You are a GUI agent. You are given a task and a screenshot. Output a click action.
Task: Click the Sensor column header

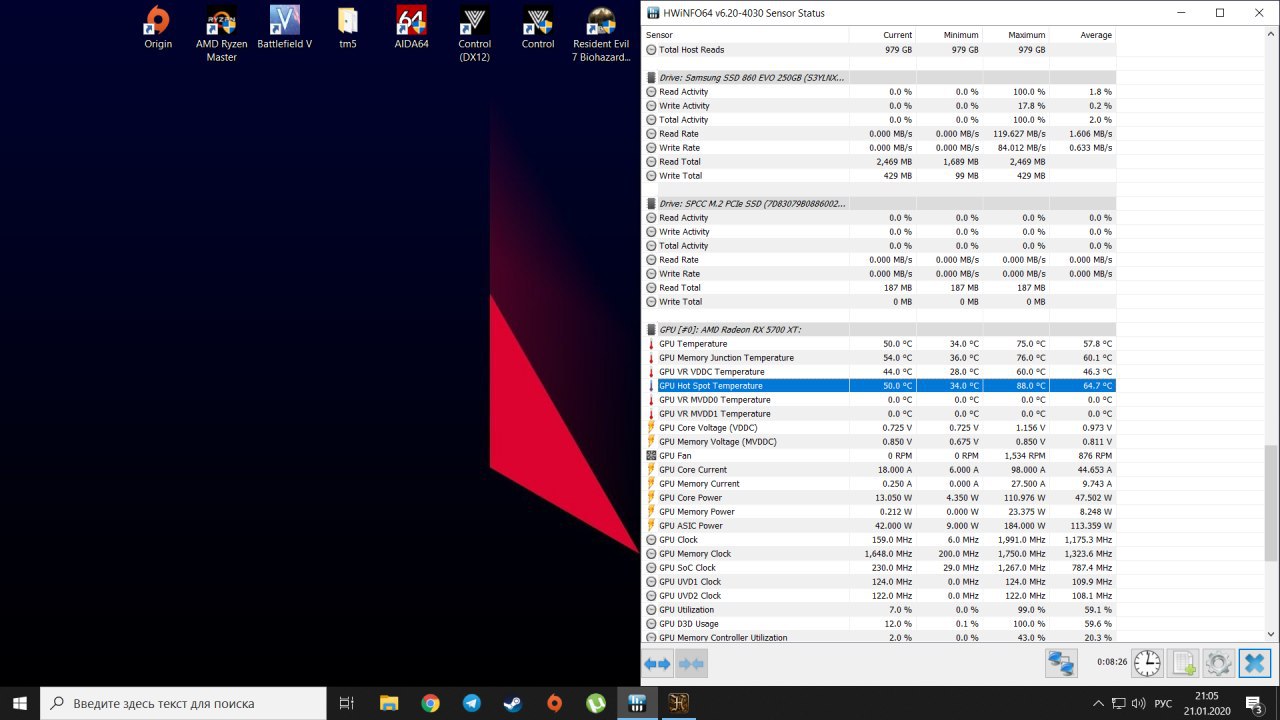click(745, 35)
